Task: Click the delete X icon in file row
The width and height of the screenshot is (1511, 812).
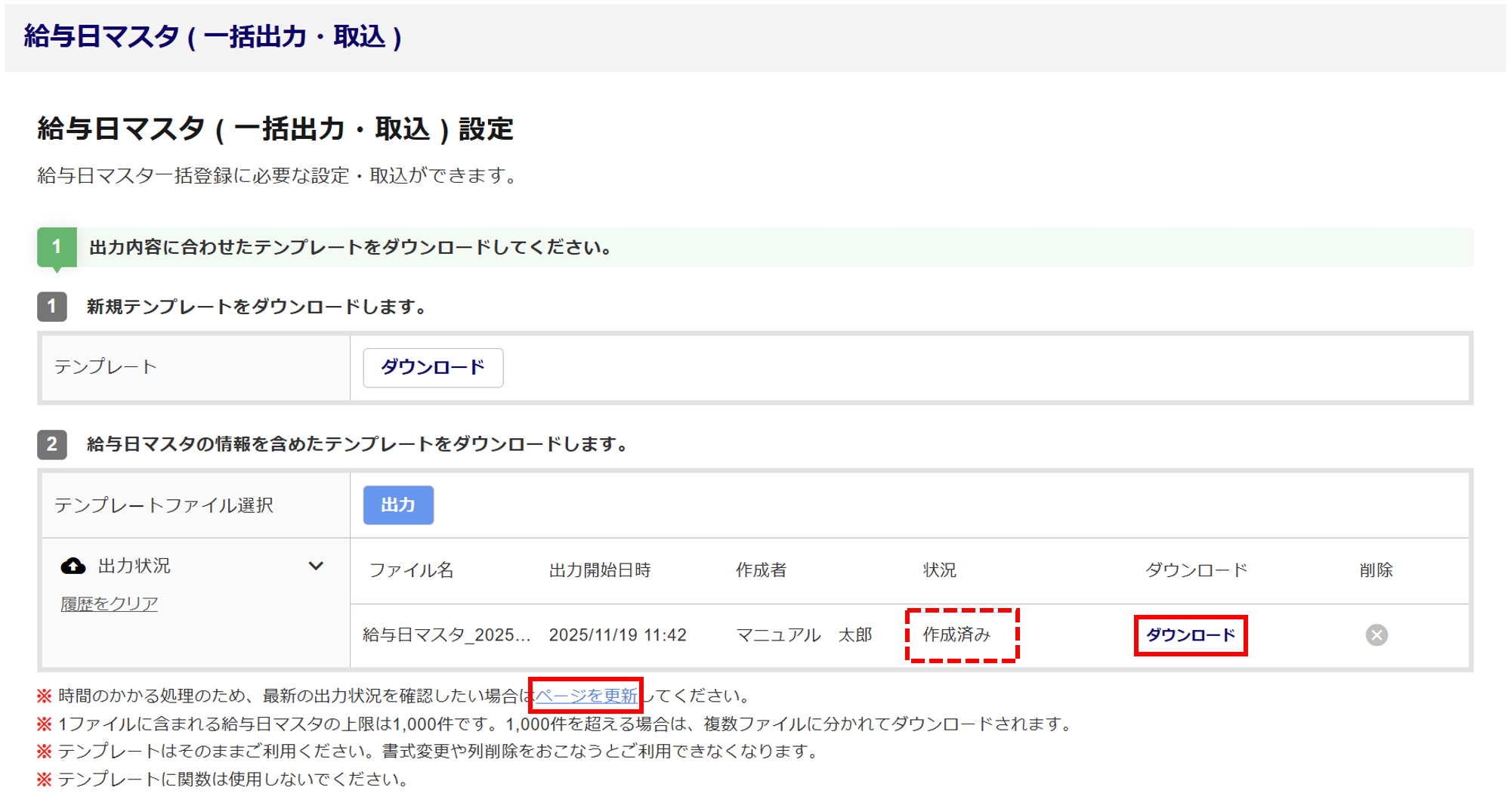Action: pyautogui.click(x=1376, y=635)
